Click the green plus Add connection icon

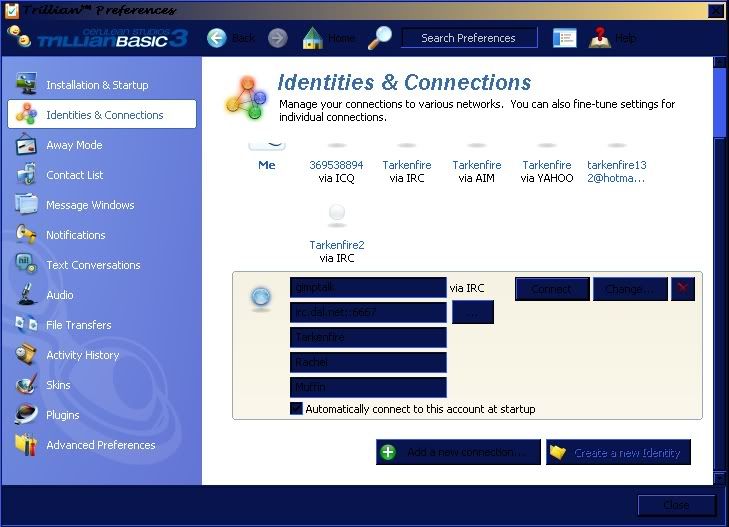388,452
